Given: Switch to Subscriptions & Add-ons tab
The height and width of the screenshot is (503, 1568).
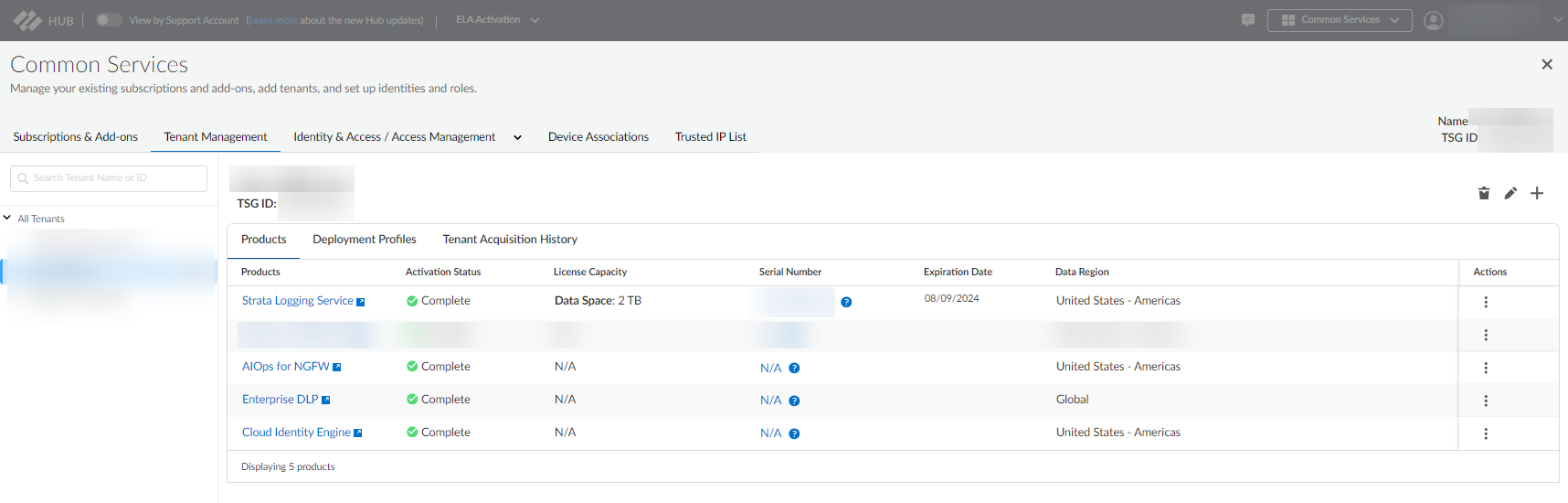Looking at the screenshot, I should tap(75, 136).
